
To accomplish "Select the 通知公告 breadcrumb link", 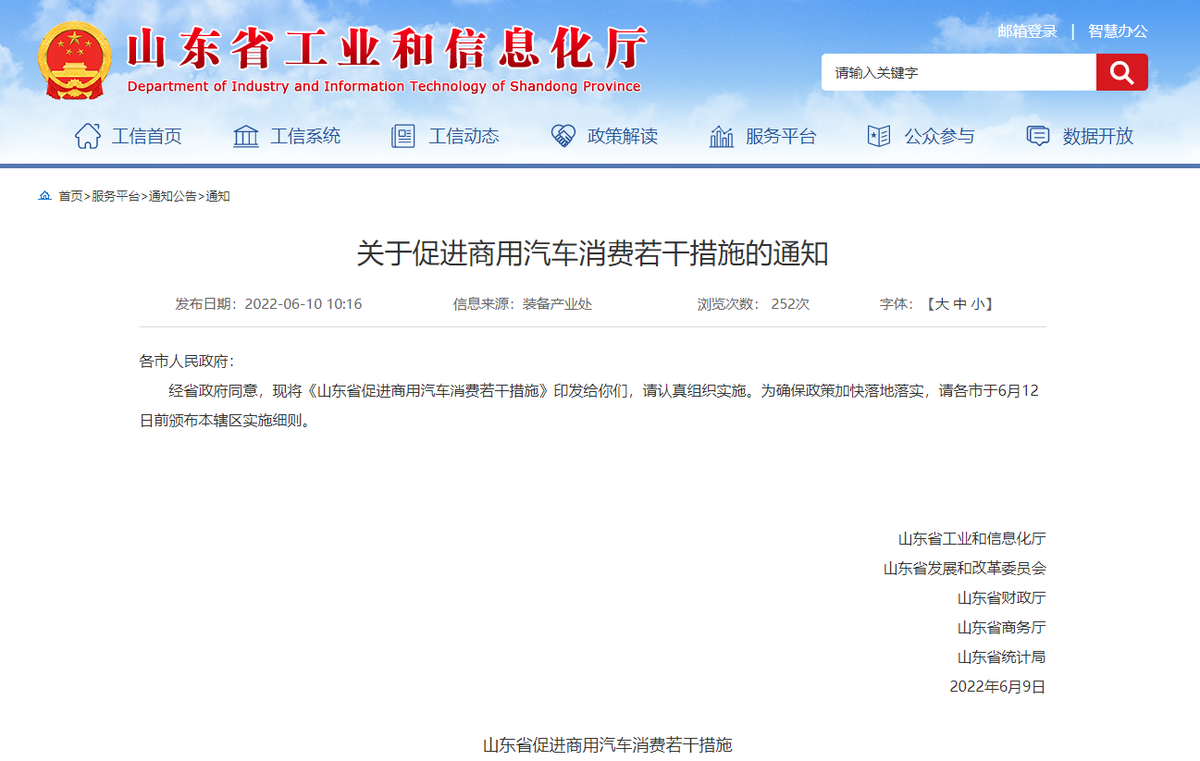I will [173, 196].
